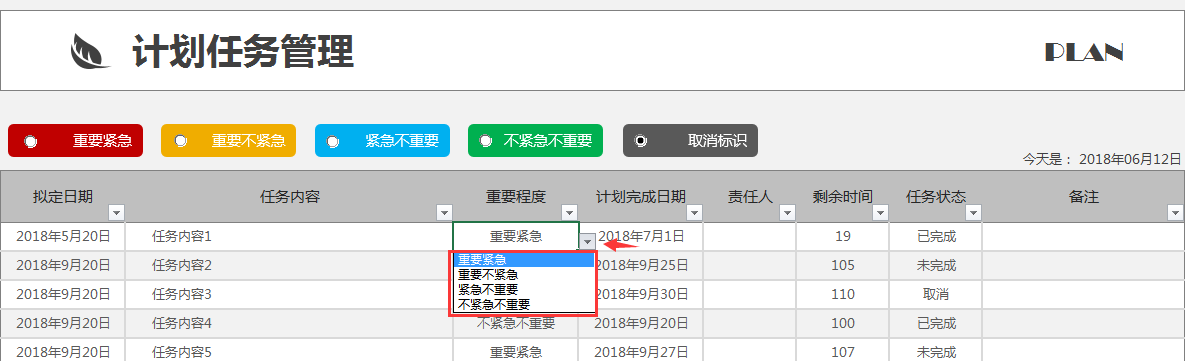The height and width of the screenshot is (361, 1185).
Task: Select the 任务内容3 cell
Action: 289,294
